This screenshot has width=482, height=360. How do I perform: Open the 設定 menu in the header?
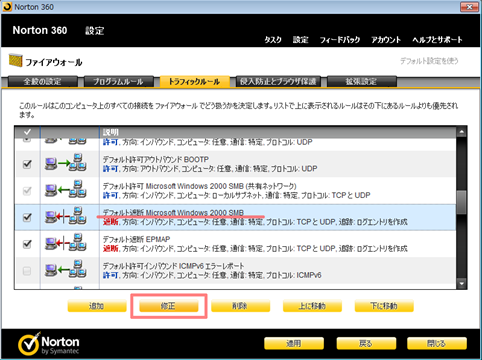pos(300,40)
